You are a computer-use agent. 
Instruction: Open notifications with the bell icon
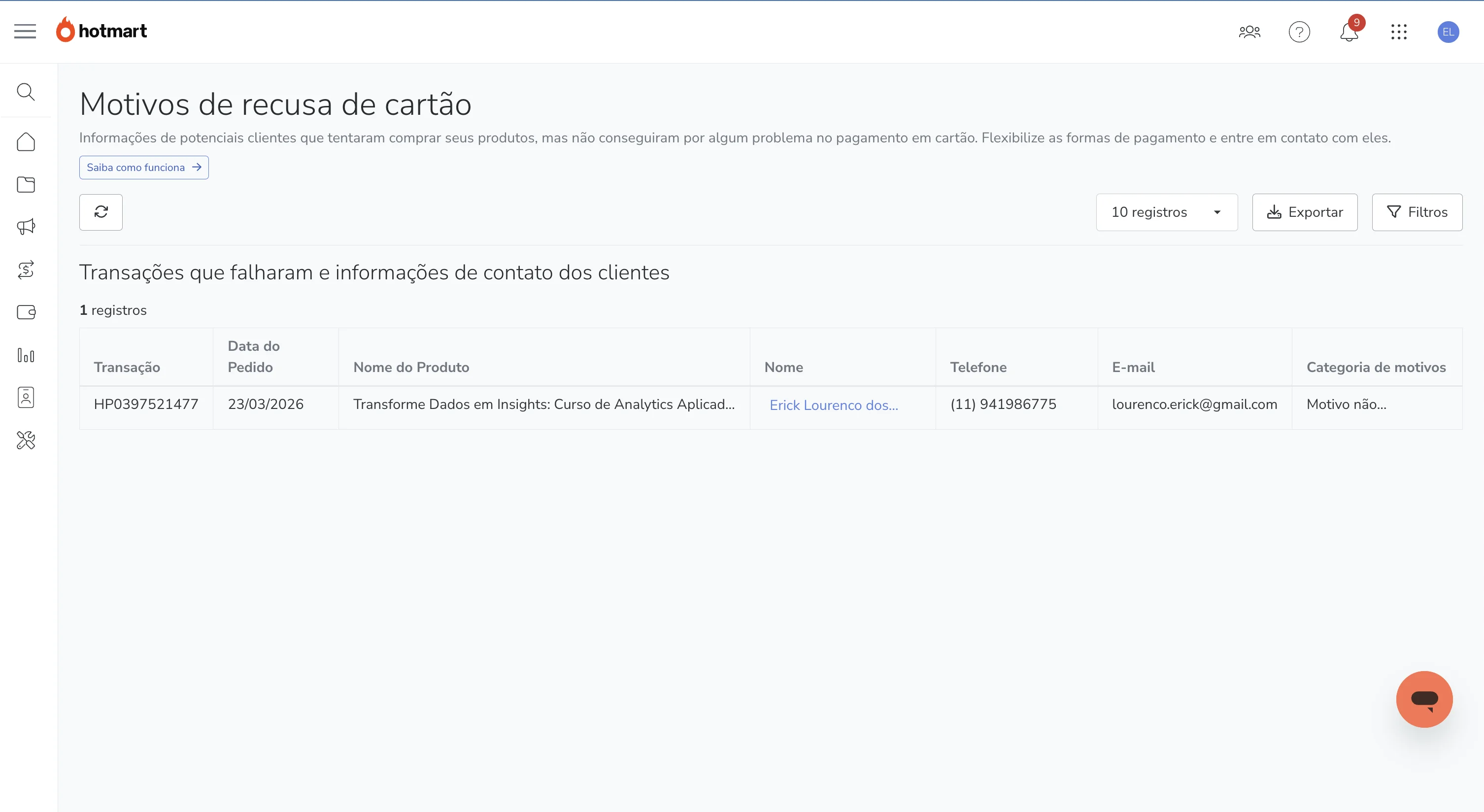click(x=1349, y=32)
